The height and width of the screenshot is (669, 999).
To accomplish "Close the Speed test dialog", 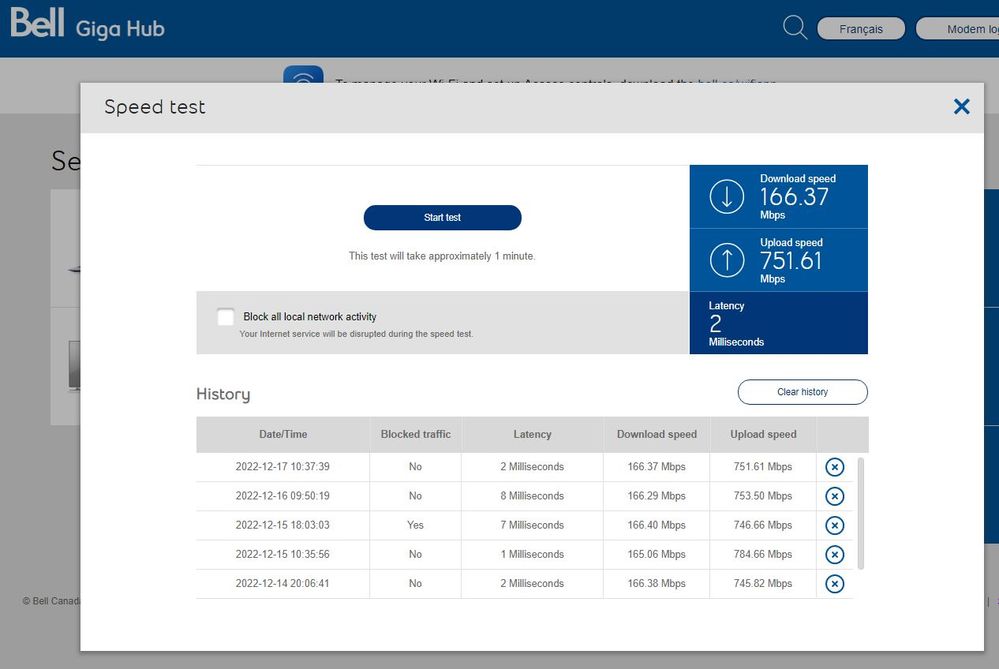I will tap(961, 106).
